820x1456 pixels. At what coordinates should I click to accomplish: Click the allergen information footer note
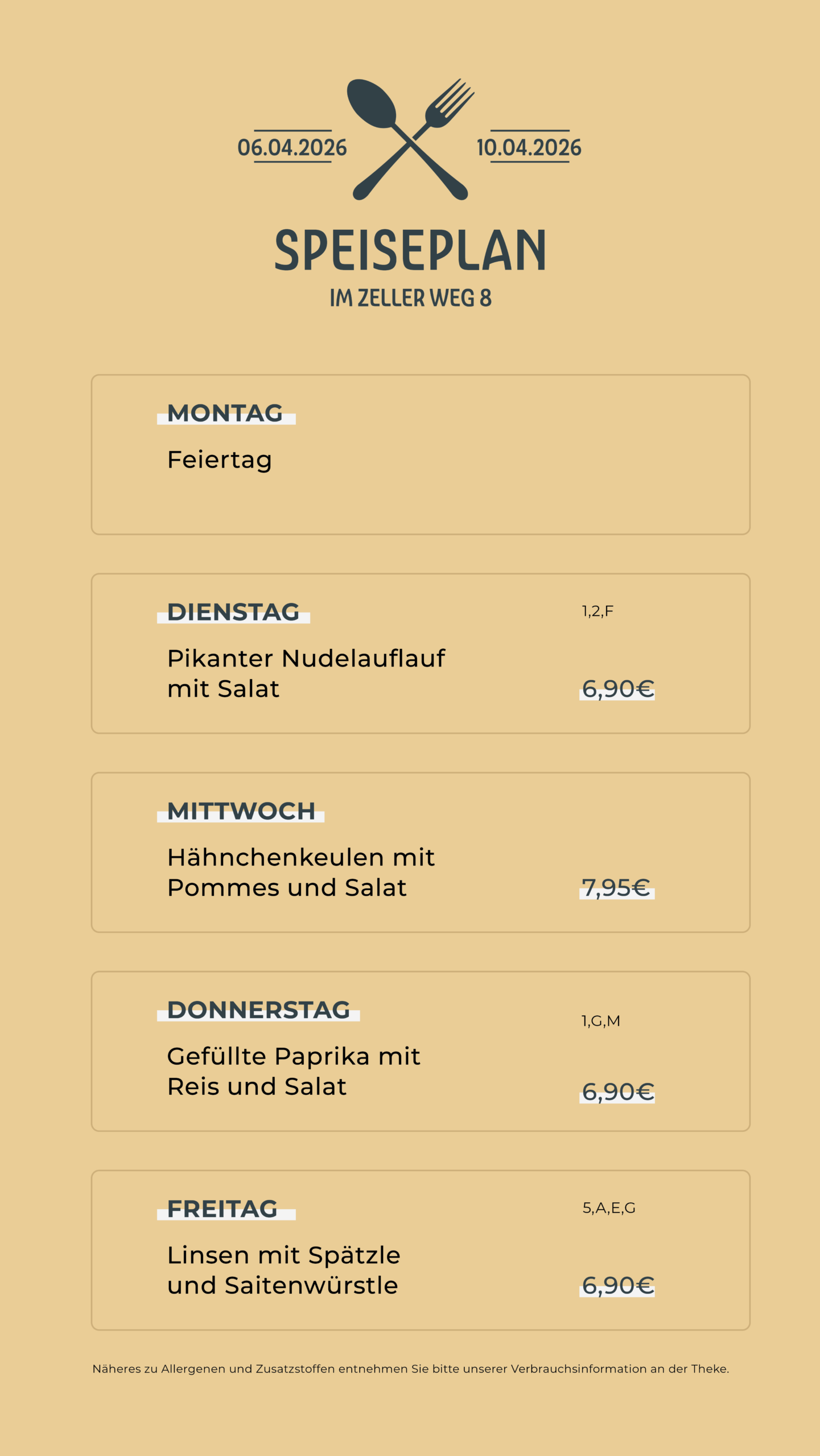point(410,1369)
